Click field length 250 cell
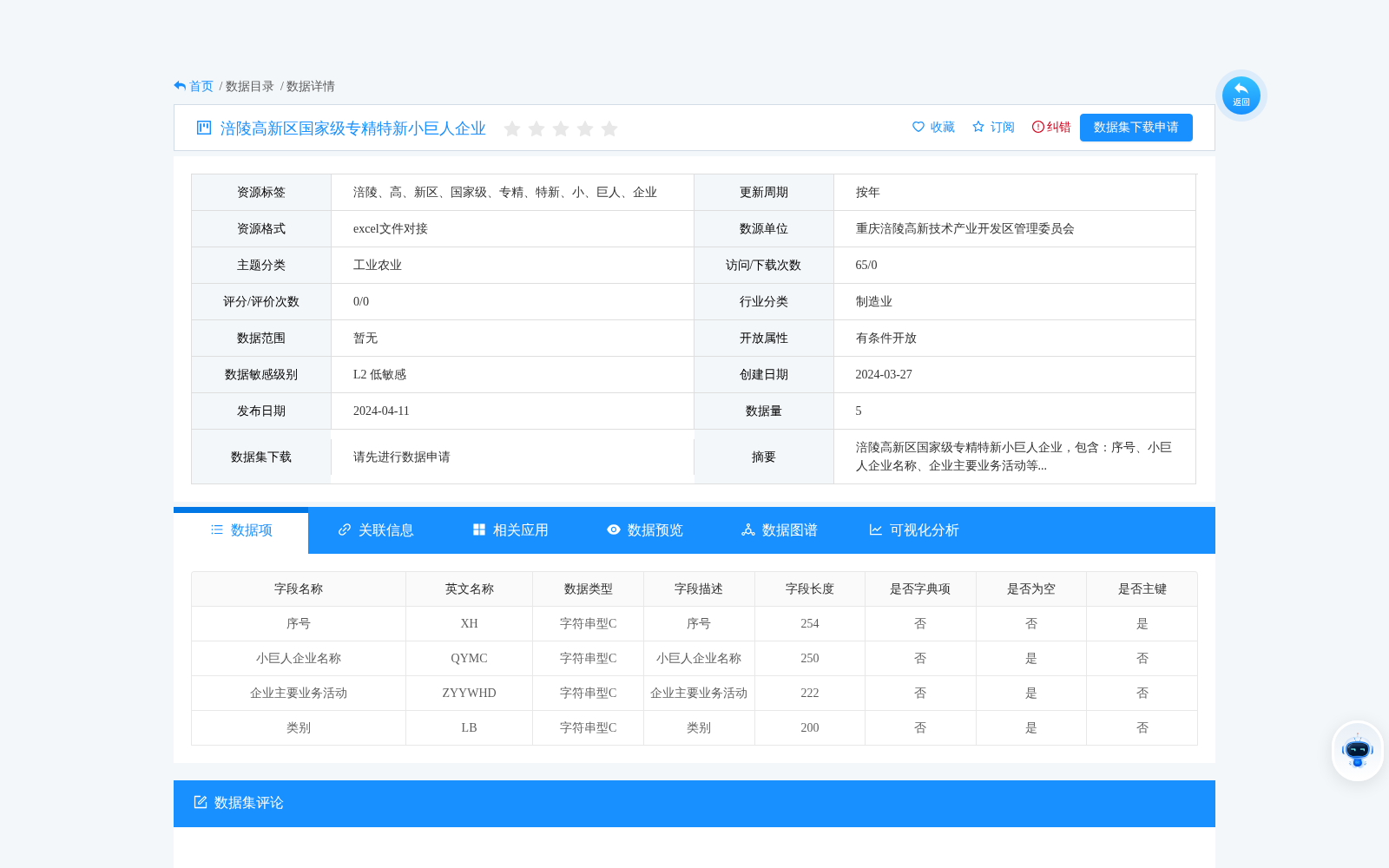Viewport: 1389px width, 868px height. click(x=810, y=658)
